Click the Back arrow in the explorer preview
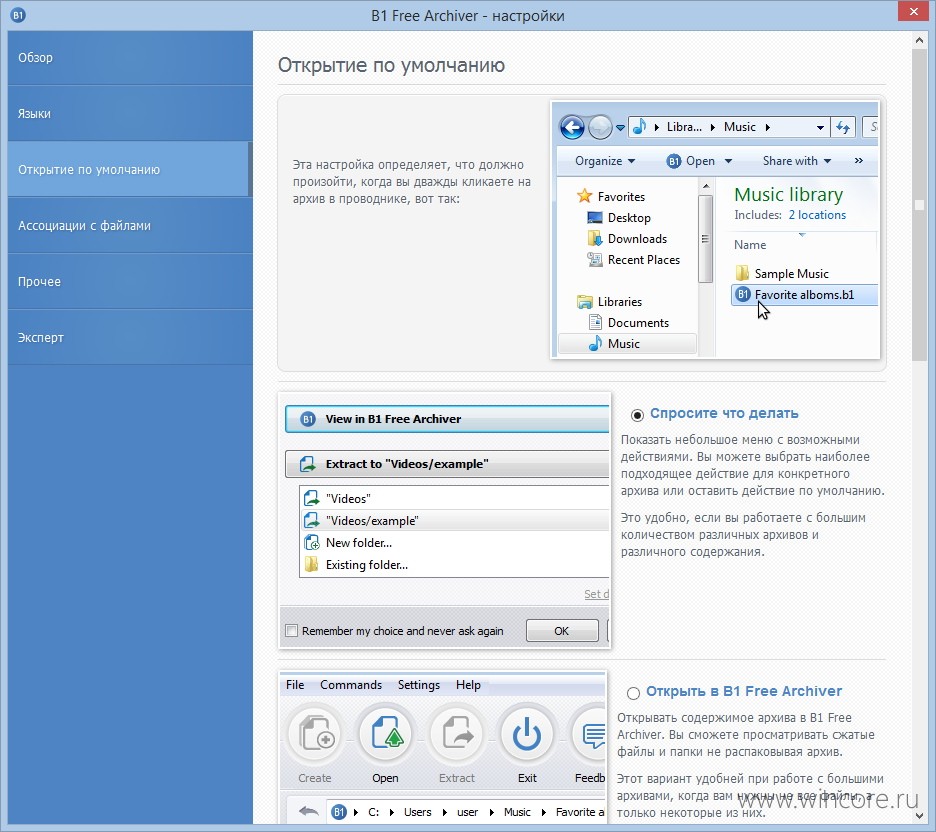 [x=572, y=127]
